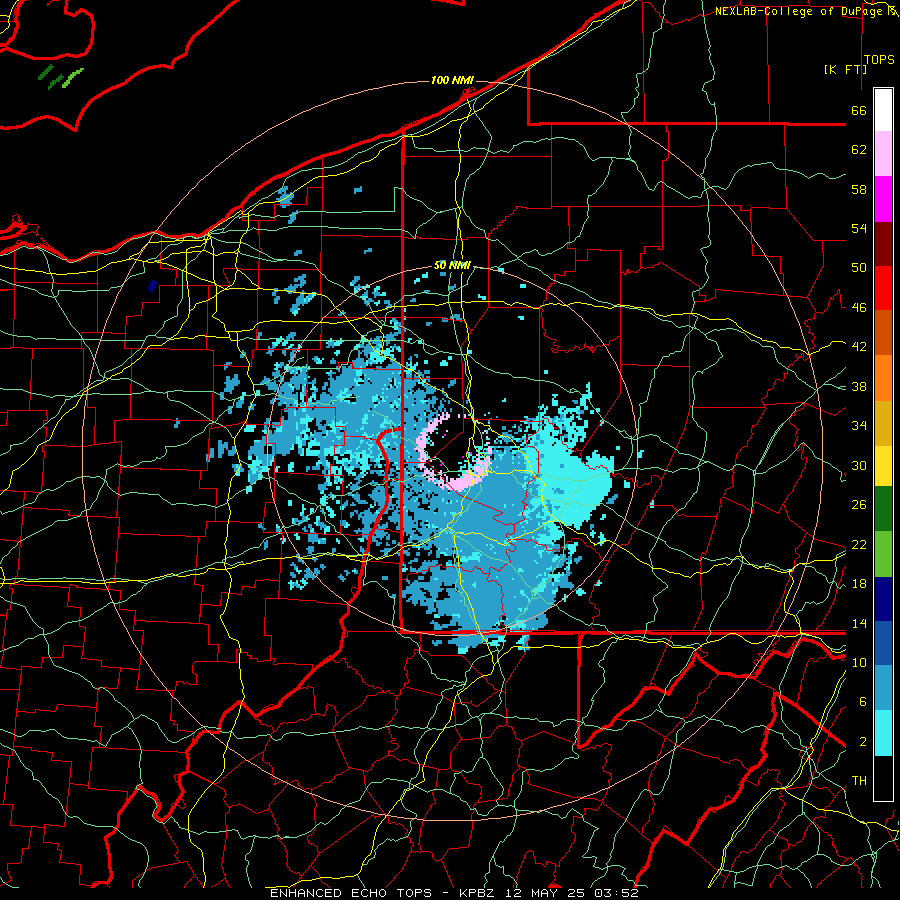This screenshot has height=900, width=900.
Task: Click the black TH swatch in the legend
Action: tap(883, 778)
